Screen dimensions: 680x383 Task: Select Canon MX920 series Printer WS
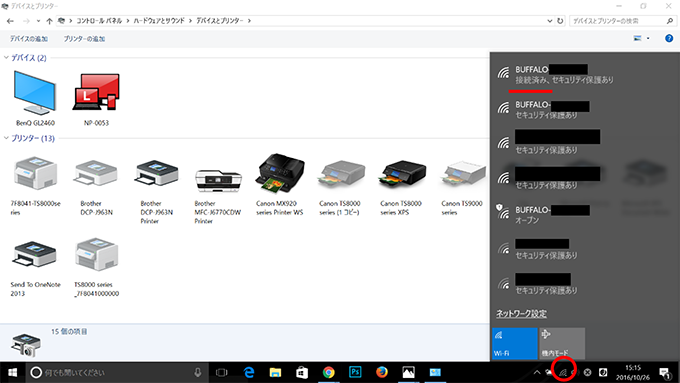coord(280,184)
